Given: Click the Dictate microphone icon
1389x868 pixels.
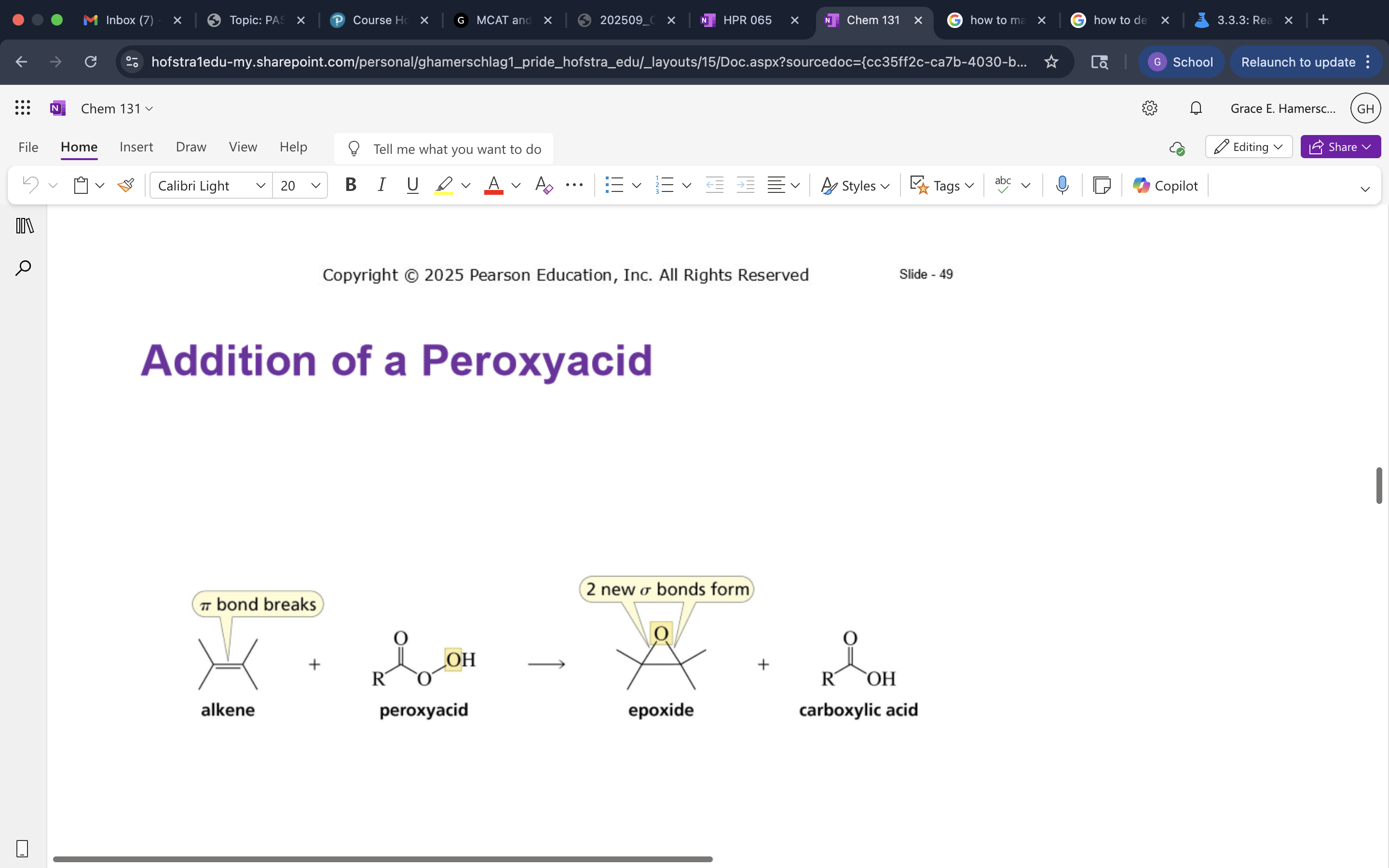Looking at the screenshot, I should click(1062, 185).
